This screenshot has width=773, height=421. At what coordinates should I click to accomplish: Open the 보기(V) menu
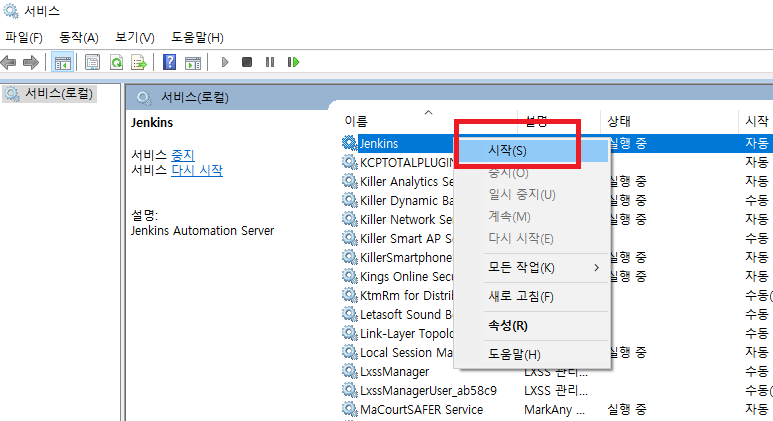click(135, 37)
